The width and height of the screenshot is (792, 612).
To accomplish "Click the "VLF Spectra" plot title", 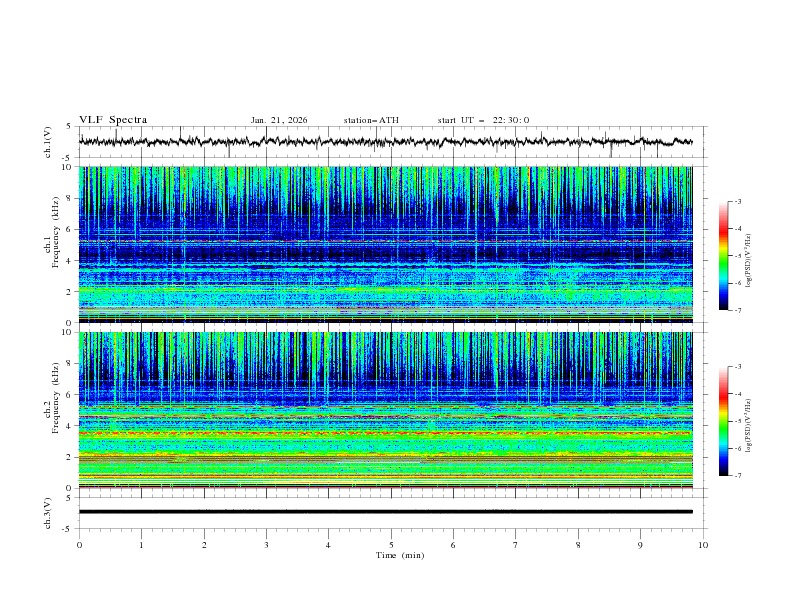I will pyautogui.click(x=113, y=120).
